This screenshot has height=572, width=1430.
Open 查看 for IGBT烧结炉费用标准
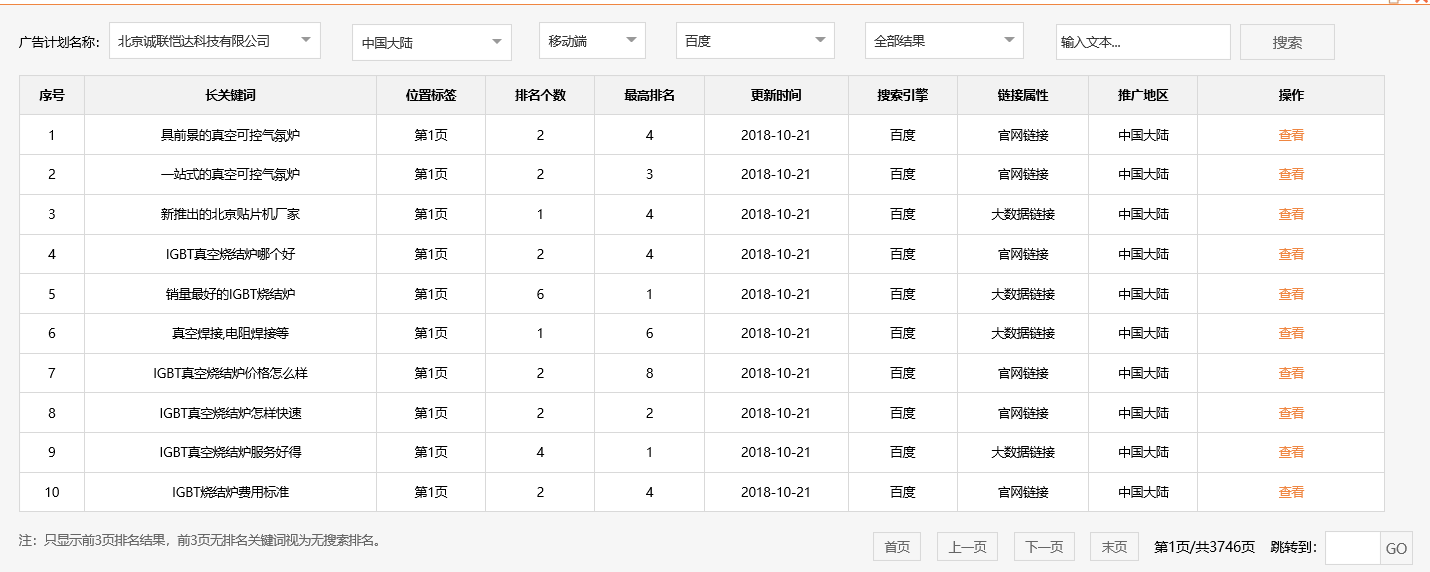coord(1291,492)
